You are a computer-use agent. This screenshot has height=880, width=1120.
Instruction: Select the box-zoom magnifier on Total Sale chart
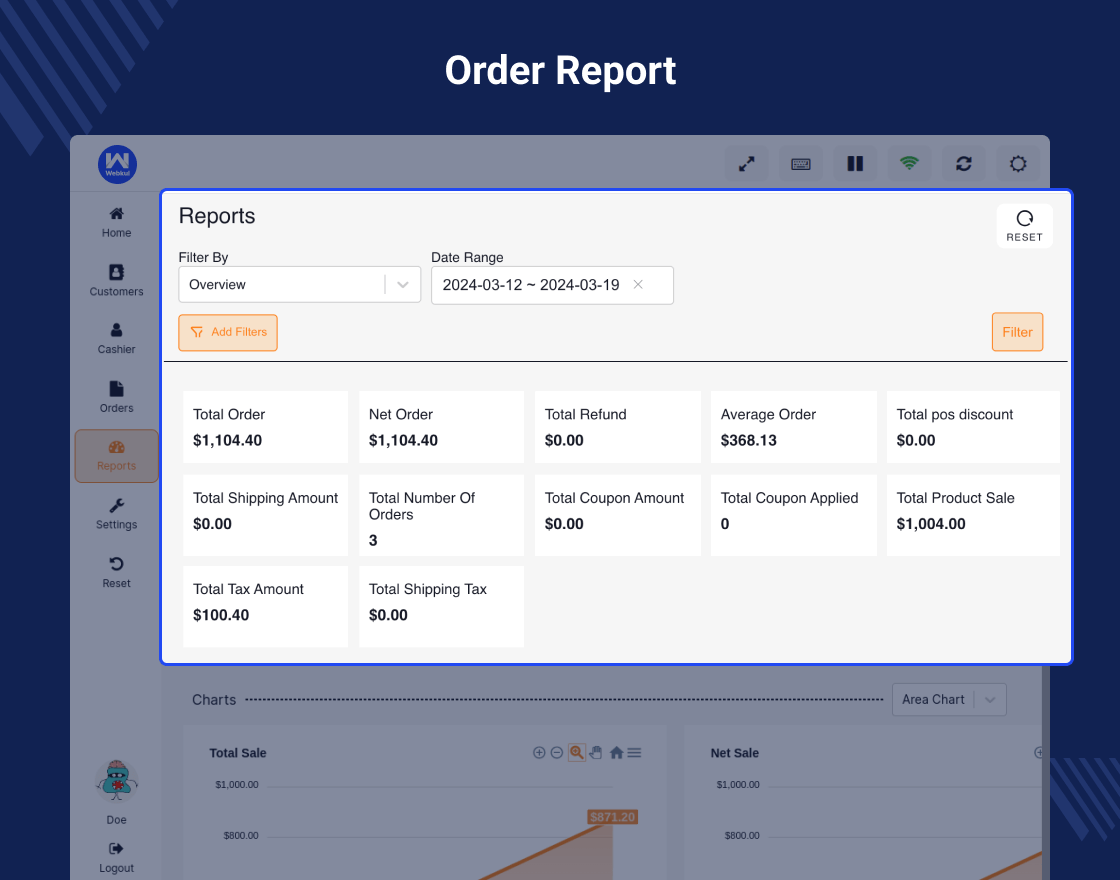pos(576,752)
